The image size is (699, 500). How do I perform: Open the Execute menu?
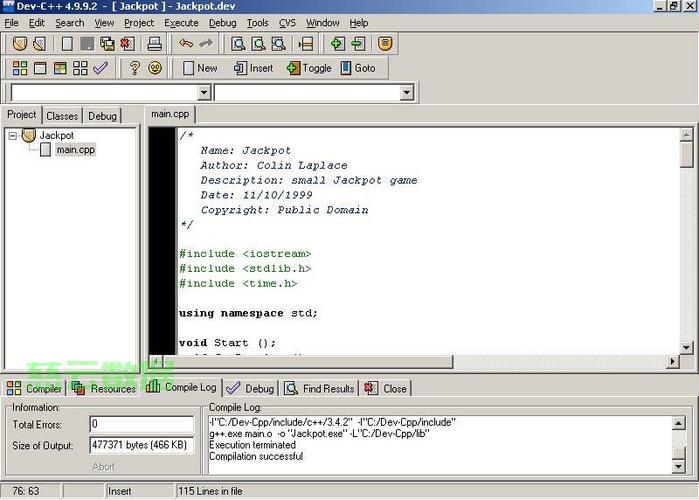click(181, 23)
